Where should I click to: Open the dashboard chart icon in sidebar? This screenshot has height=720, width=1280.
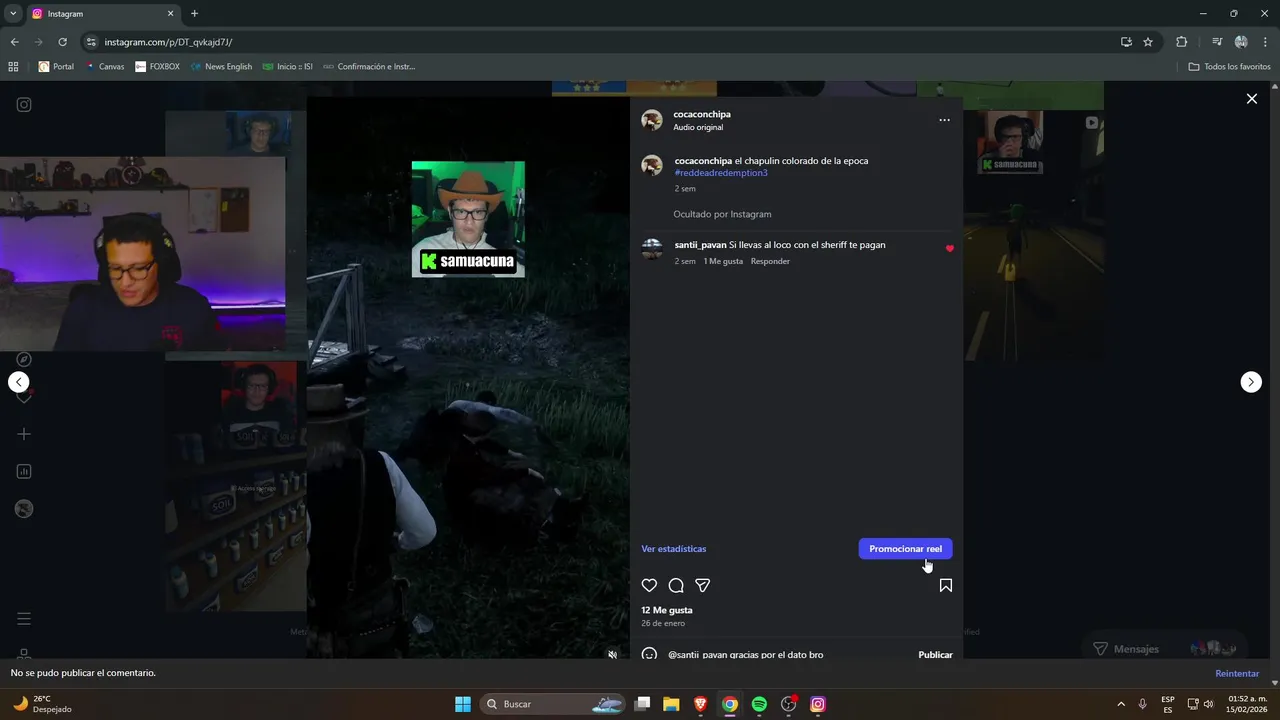point(24,471)
